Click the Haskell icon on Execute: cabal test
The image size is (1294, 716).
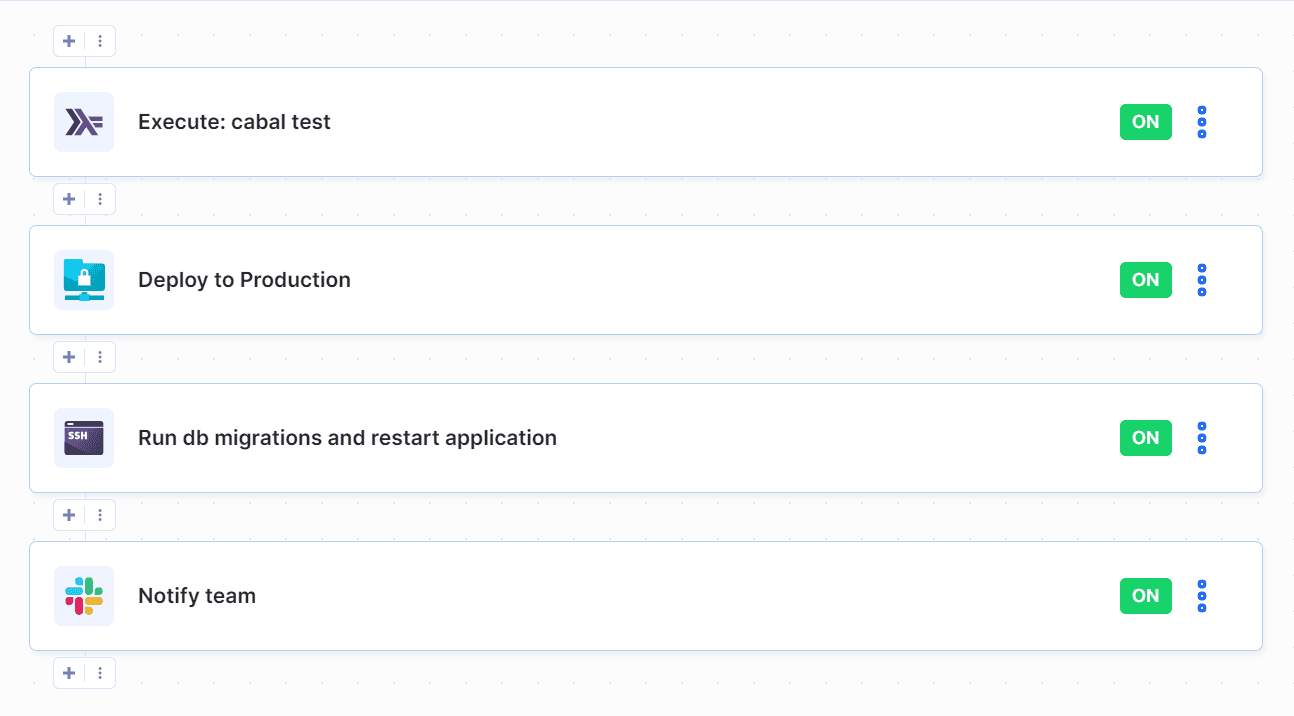(84, 122)
